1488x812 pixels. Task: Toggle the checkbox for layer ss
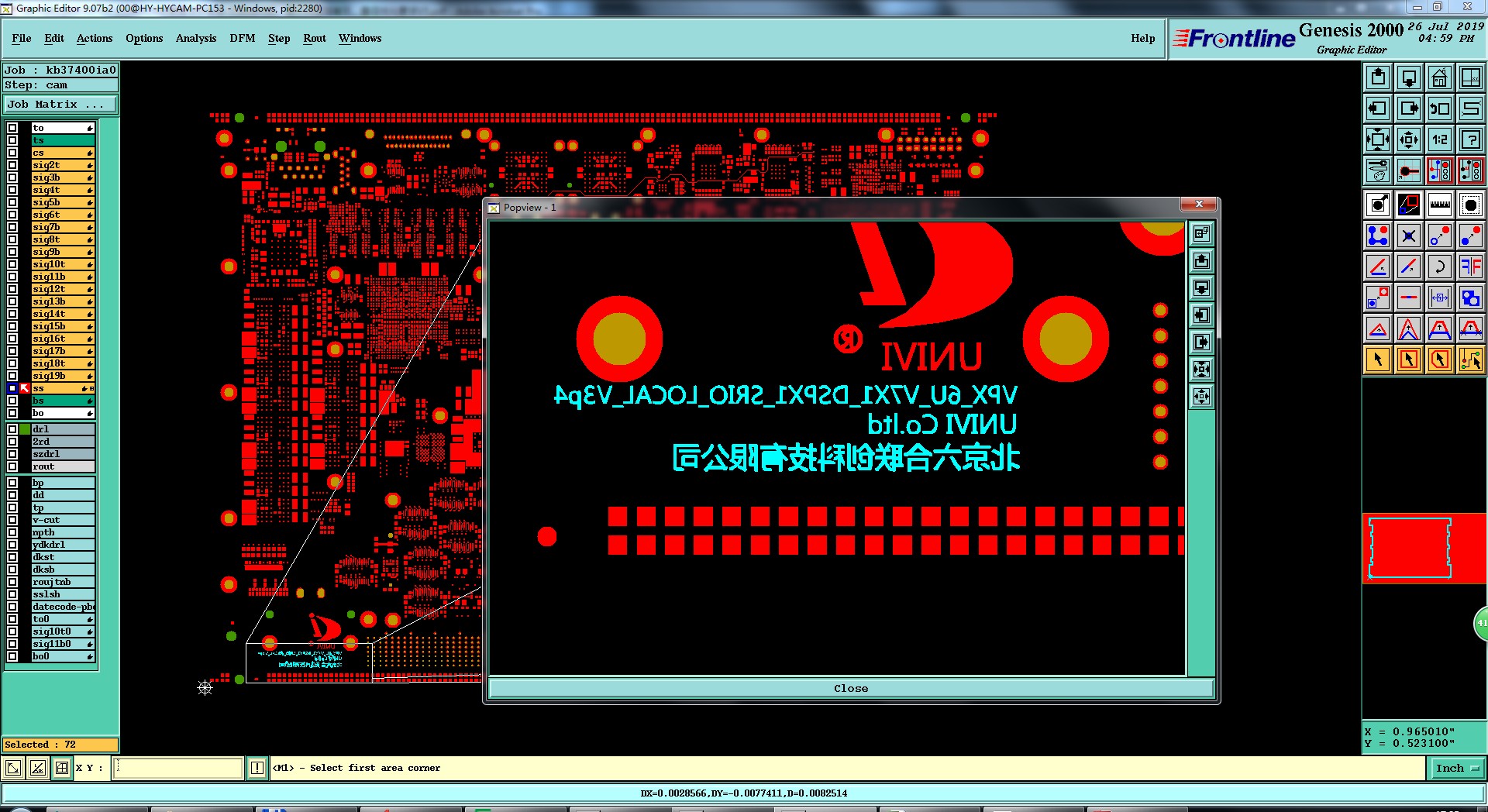pos(12,388)
